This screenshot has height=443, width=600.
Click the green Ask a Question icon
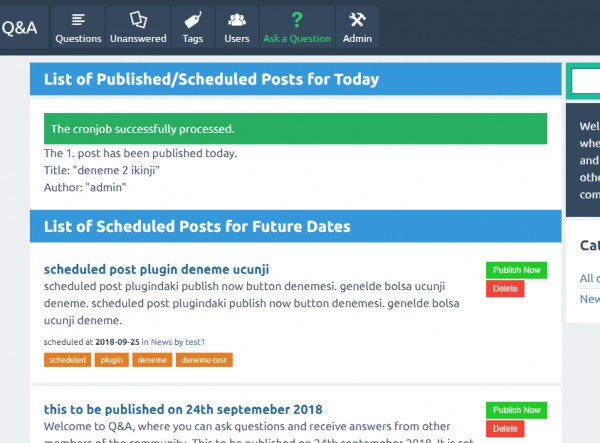pyautogui.click(x=296, y=19)
